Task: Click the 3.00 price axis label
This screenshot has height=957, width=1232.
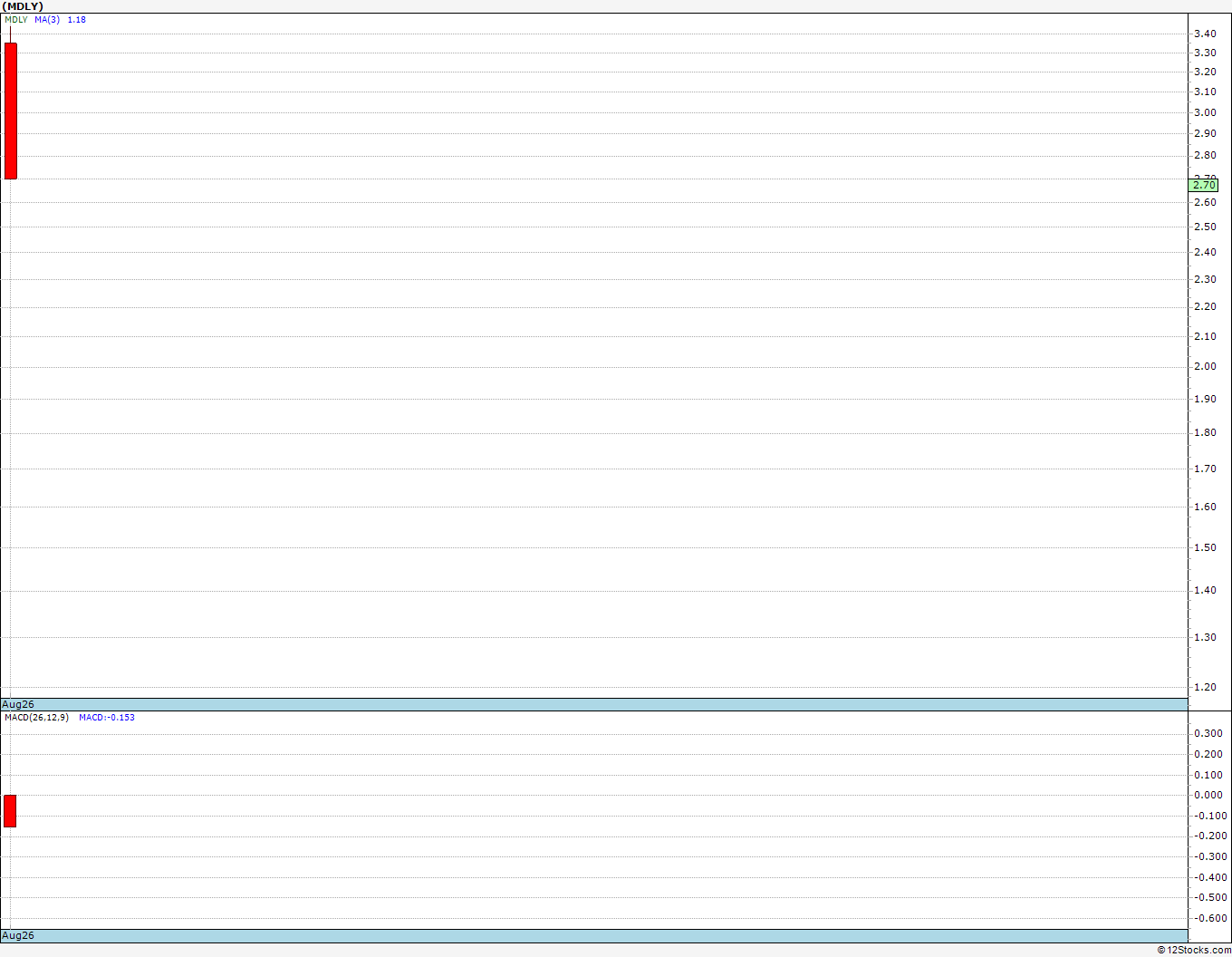Action: [x=1205, y=112]
